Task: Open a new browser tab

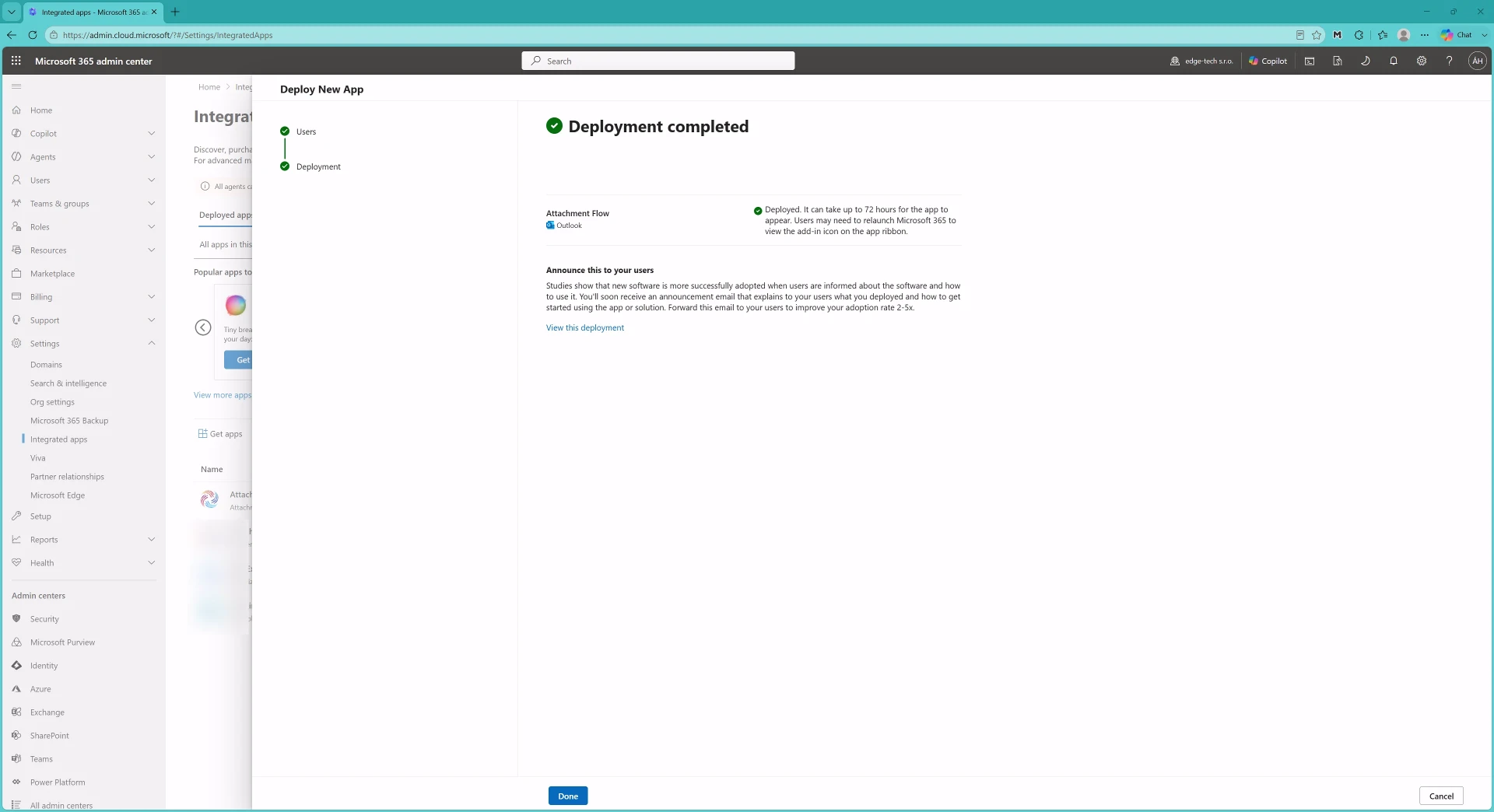Action: [175, 12]
